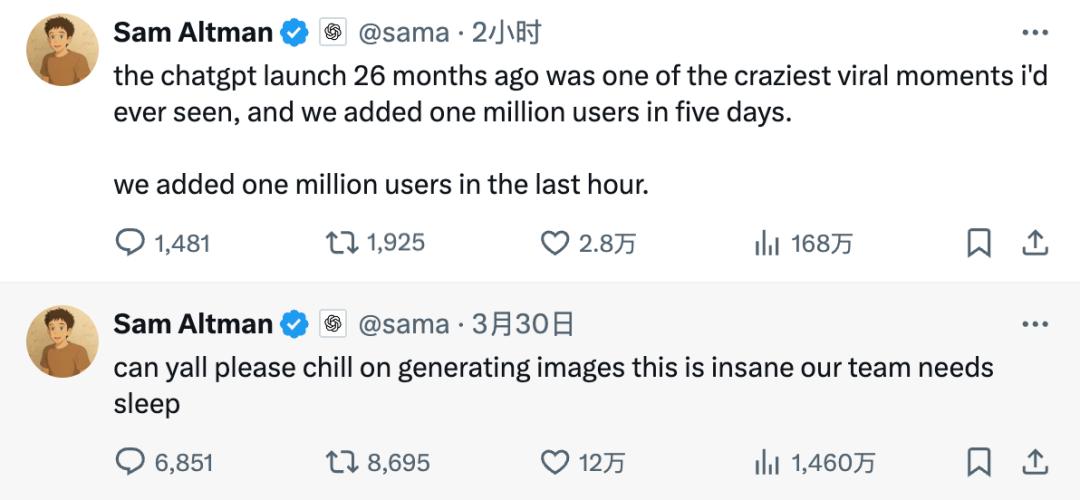This screenshot has height=500, width=1080.
Task: Like the tweet about one million users
Action: [555, 243]
